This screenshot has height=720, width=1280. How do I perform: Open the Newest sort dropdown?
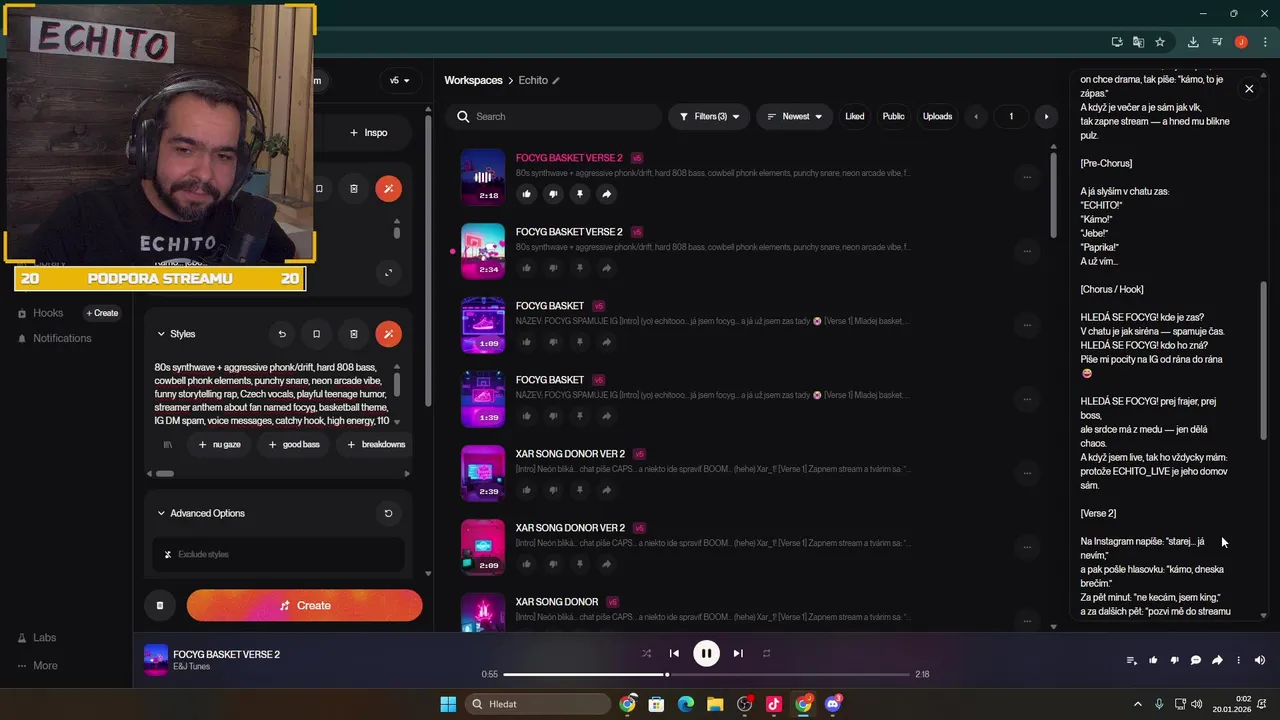[794, 117]
